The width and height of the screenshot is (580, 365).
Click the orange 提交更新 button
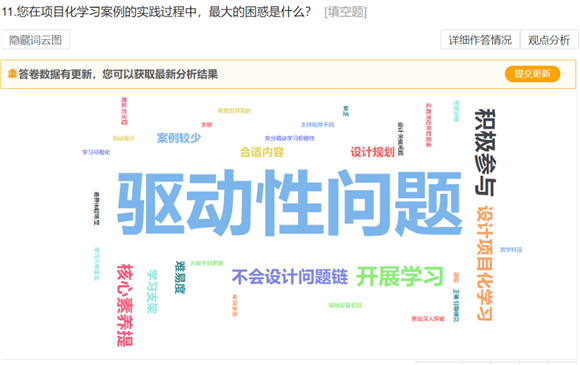(532, 74)
